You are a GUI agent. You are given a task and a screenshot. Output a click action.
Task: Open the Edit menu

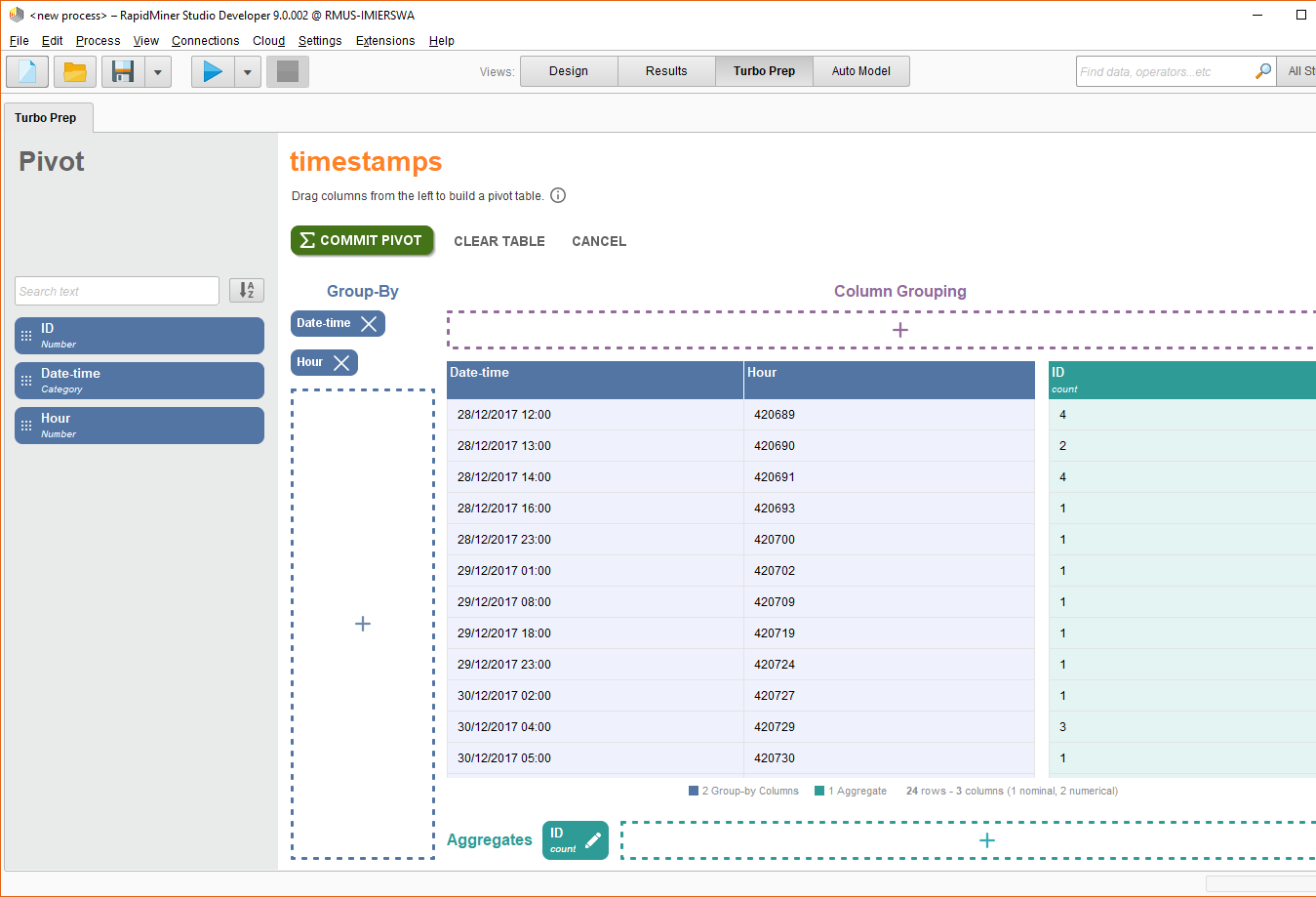53,41
